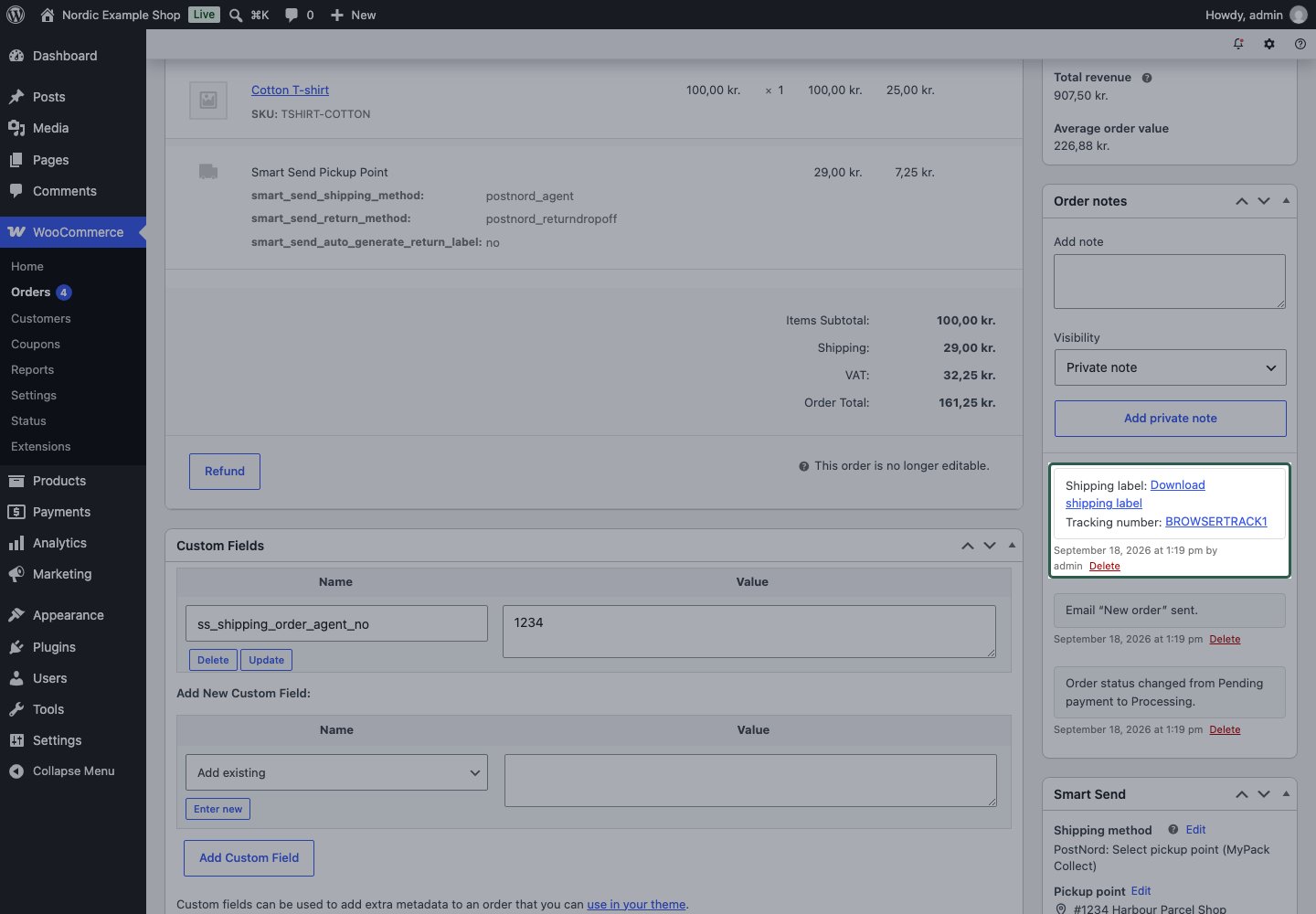Collapse the Smart Send panel
Screen dimensions: 1316x914
[x=1286, y=794]
